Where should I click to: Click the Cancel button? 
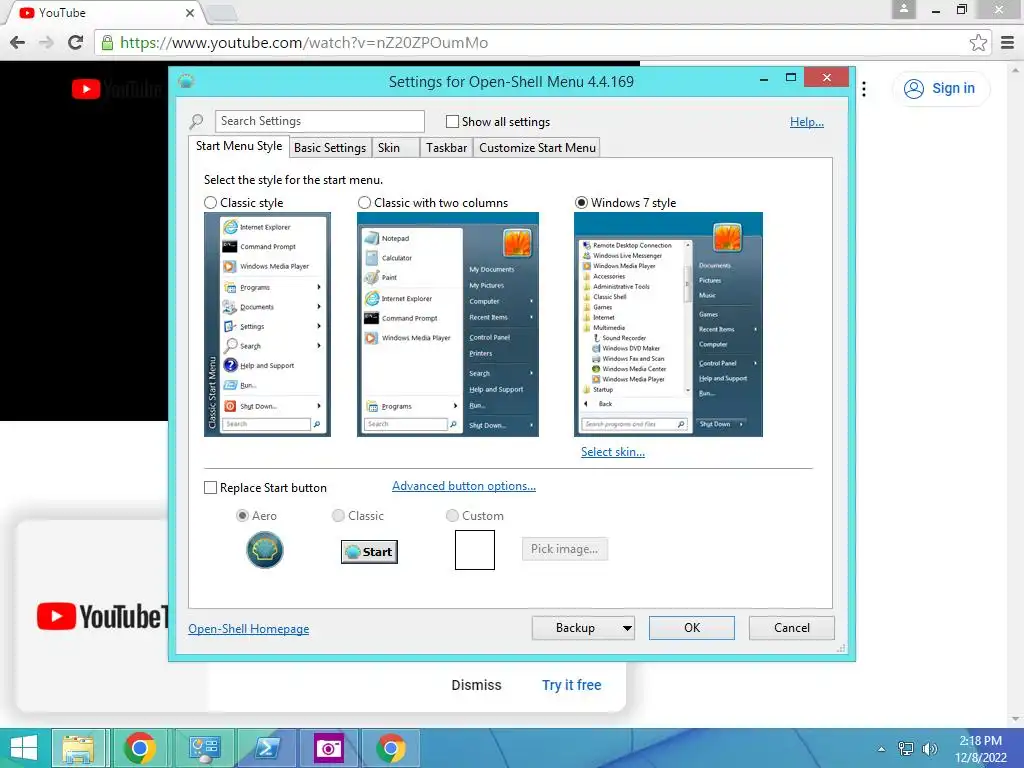point(792,628)
